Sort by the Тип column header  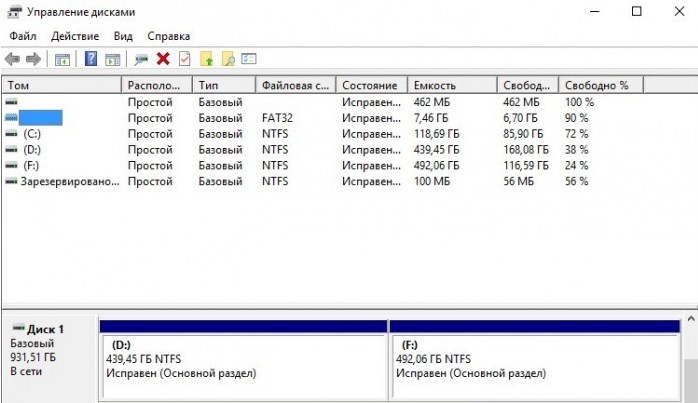(x=224, y=85)
